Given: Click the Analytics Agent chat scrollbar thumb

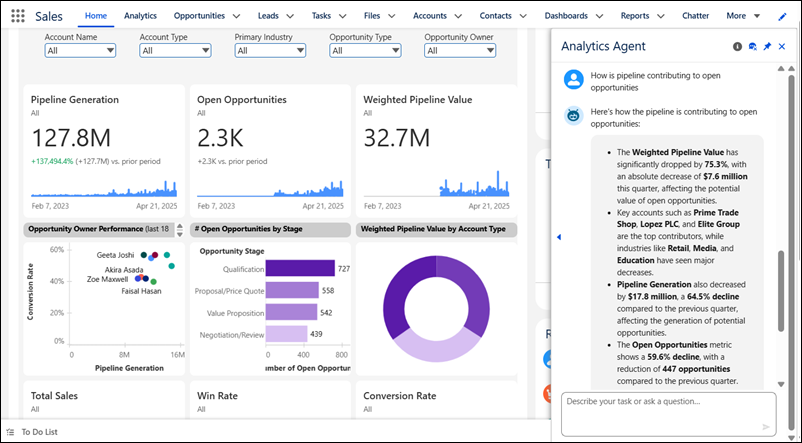Looking at the screenshot, I should pyautogui.click(x=781, y=291).
